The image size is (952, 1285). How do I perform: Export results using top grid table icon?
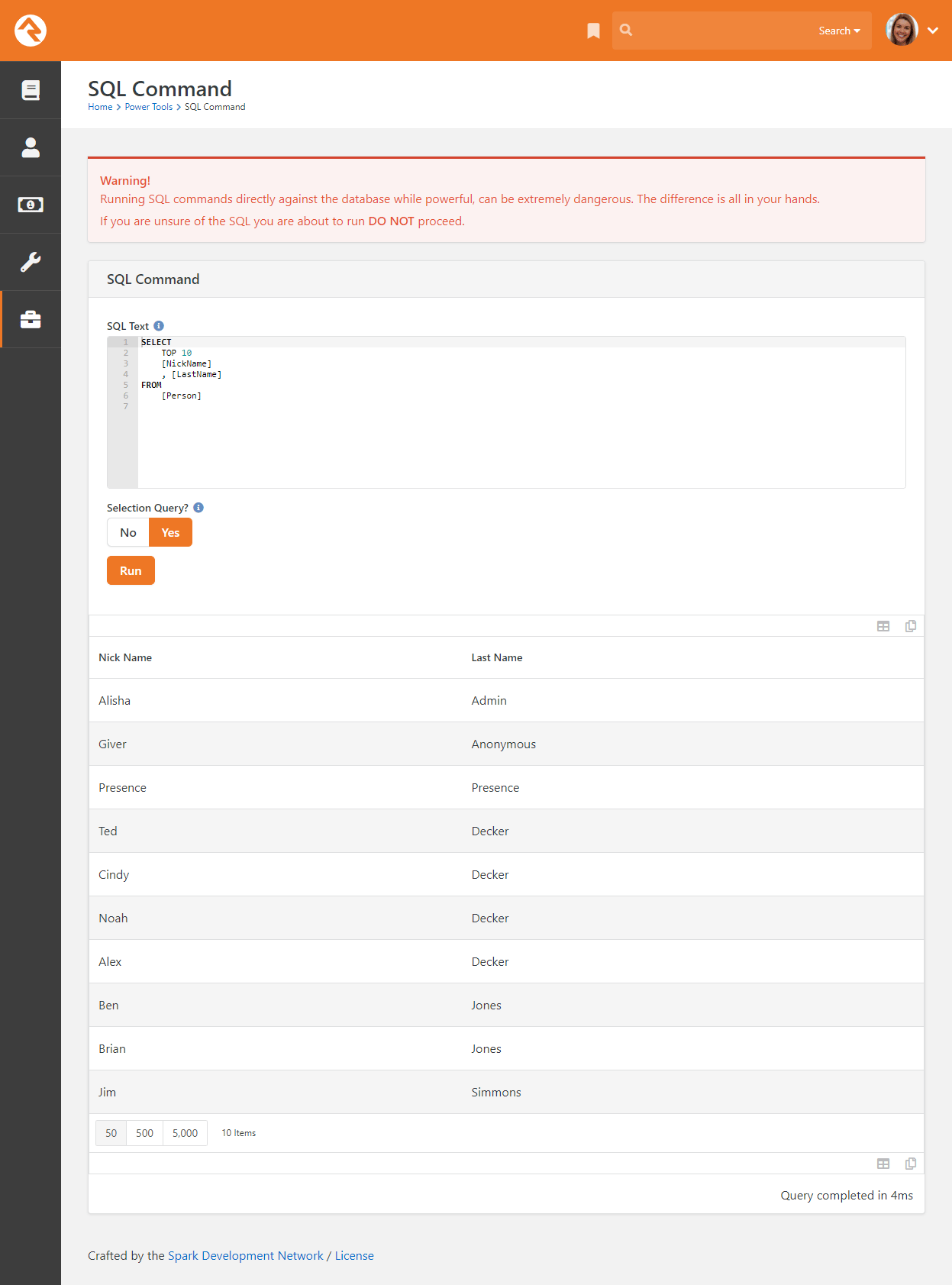click(x=883, y=626)
